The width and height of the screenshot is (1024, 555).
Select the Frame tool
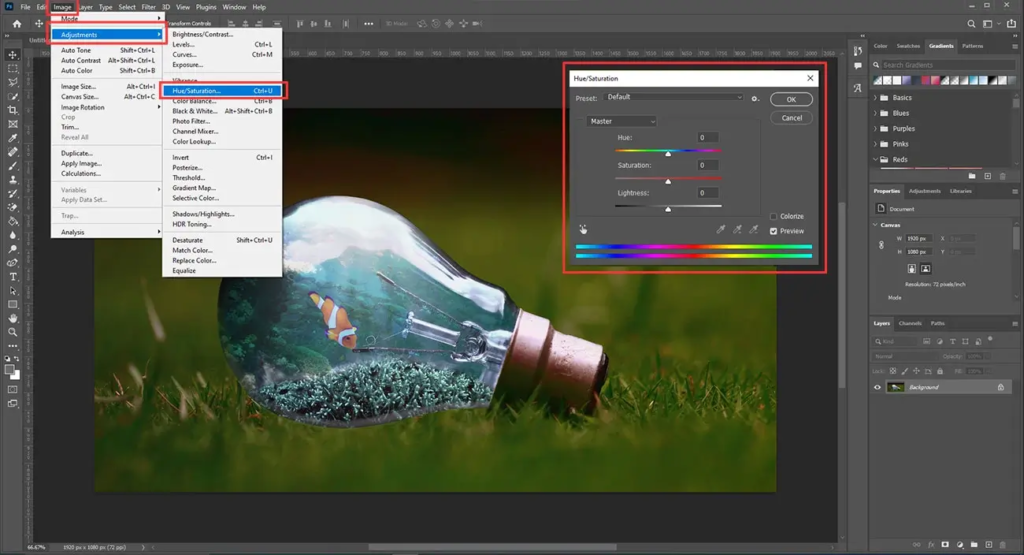click(12, 124)
